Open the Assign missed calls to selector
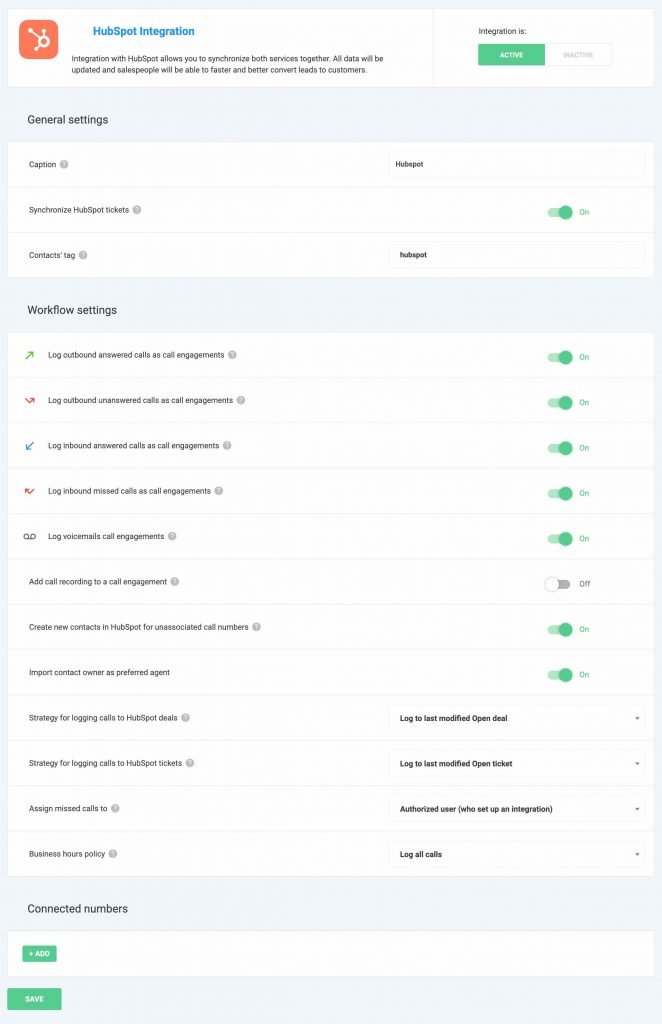This screenshot has height=1024, width=662. click(516, 808)
